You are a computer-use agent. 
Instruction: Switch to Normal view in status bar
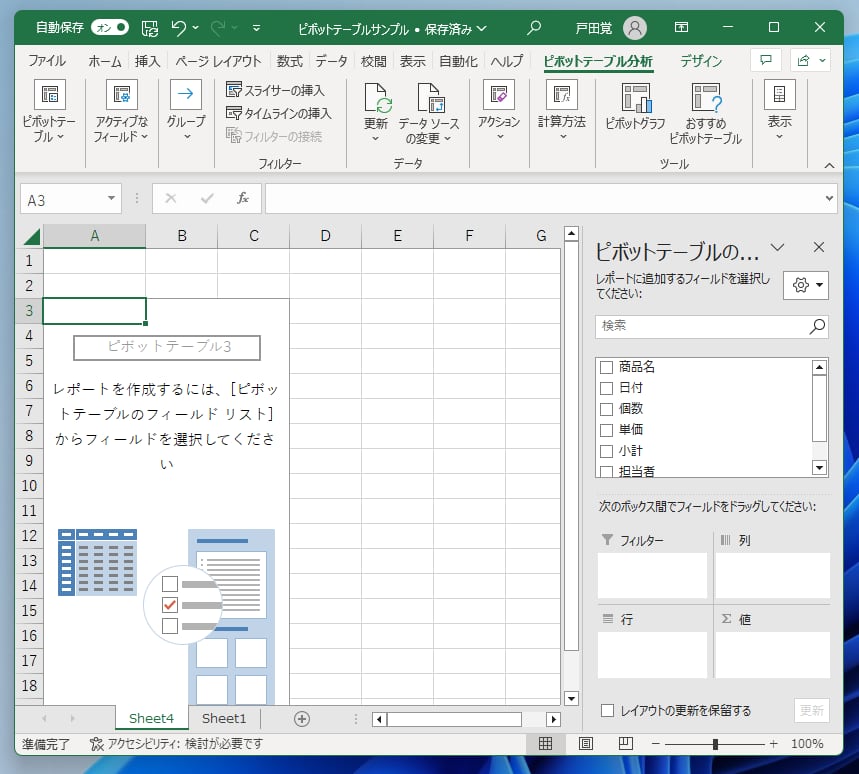coord(545,743)
